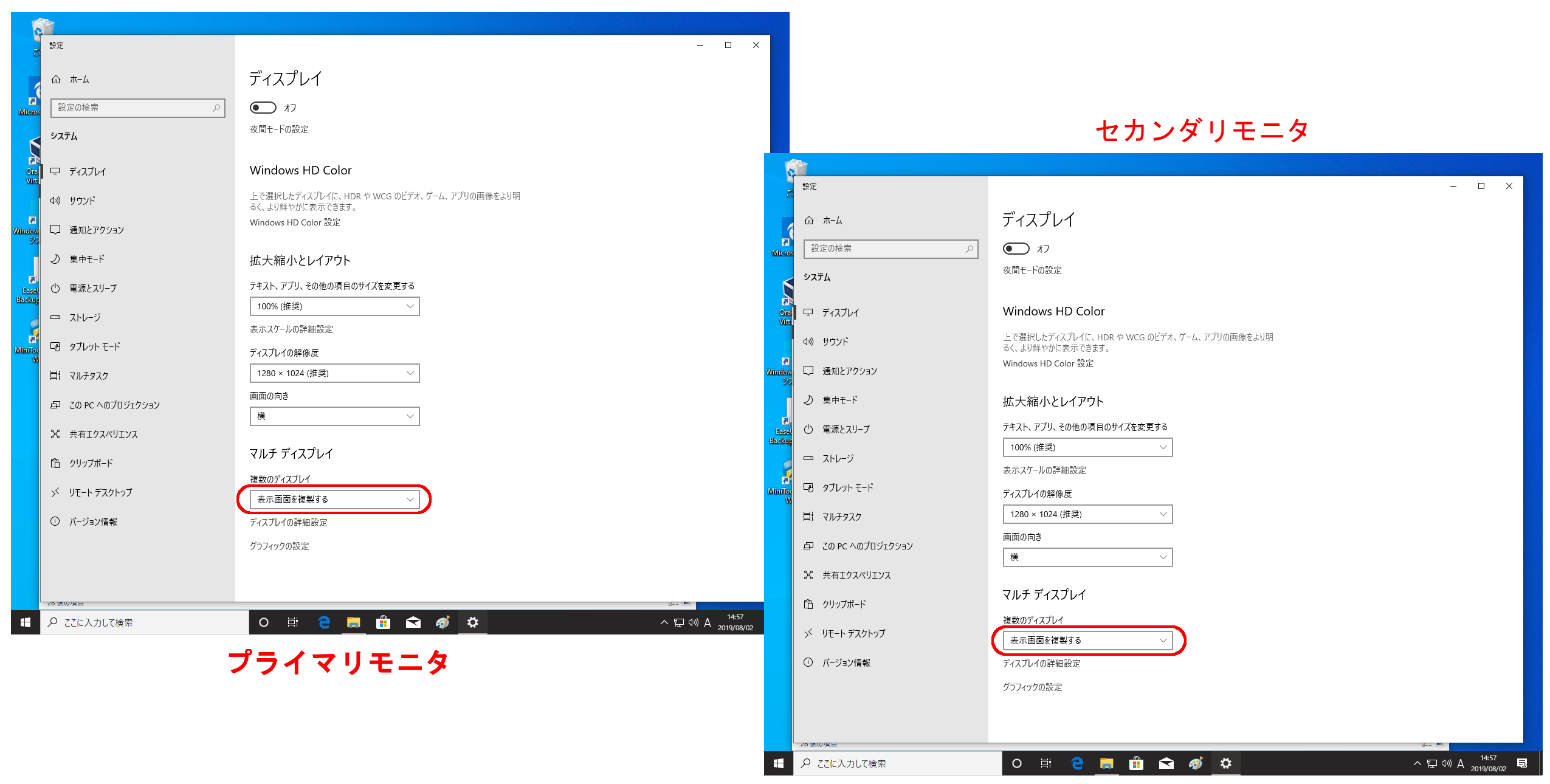Open File Explorer from secondary monitor taskbar

[x=1106, y=763]
